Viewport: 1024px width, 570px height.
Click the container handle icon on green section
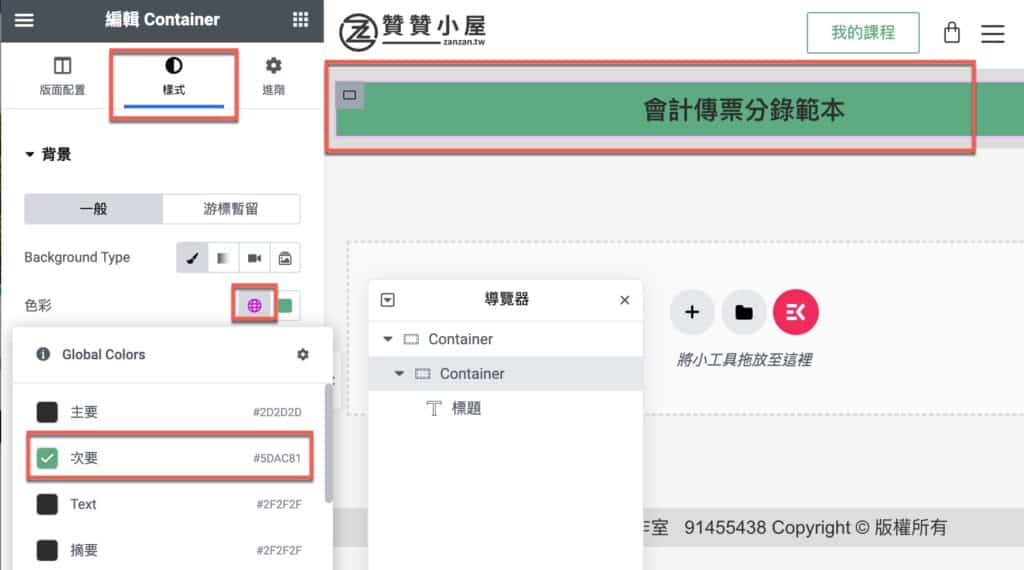(x=350, y=95)
